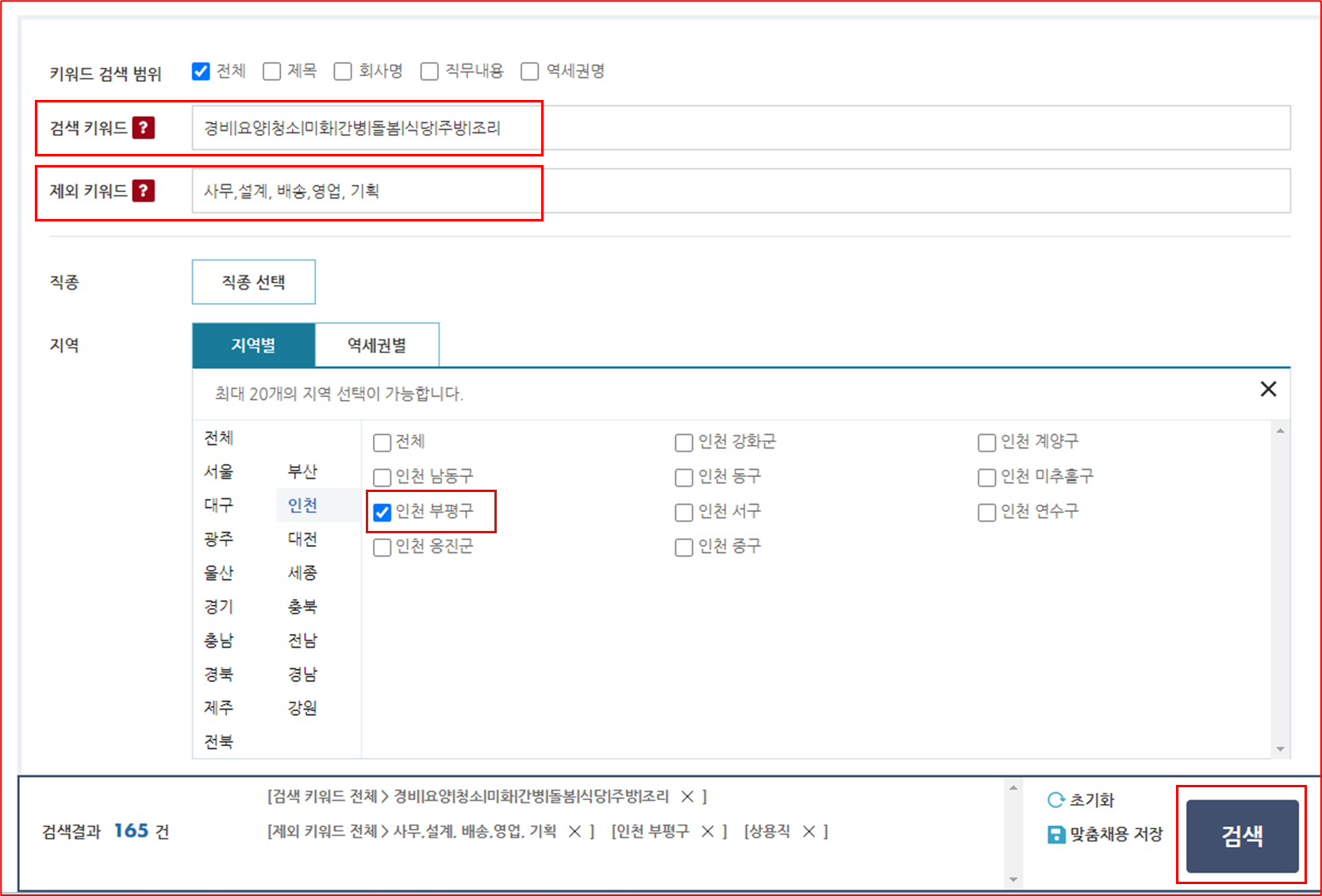Check the 인천 옹진군 checkbox
The height and width of the screenshot is (896, 1322).
(x=382, y=547)
